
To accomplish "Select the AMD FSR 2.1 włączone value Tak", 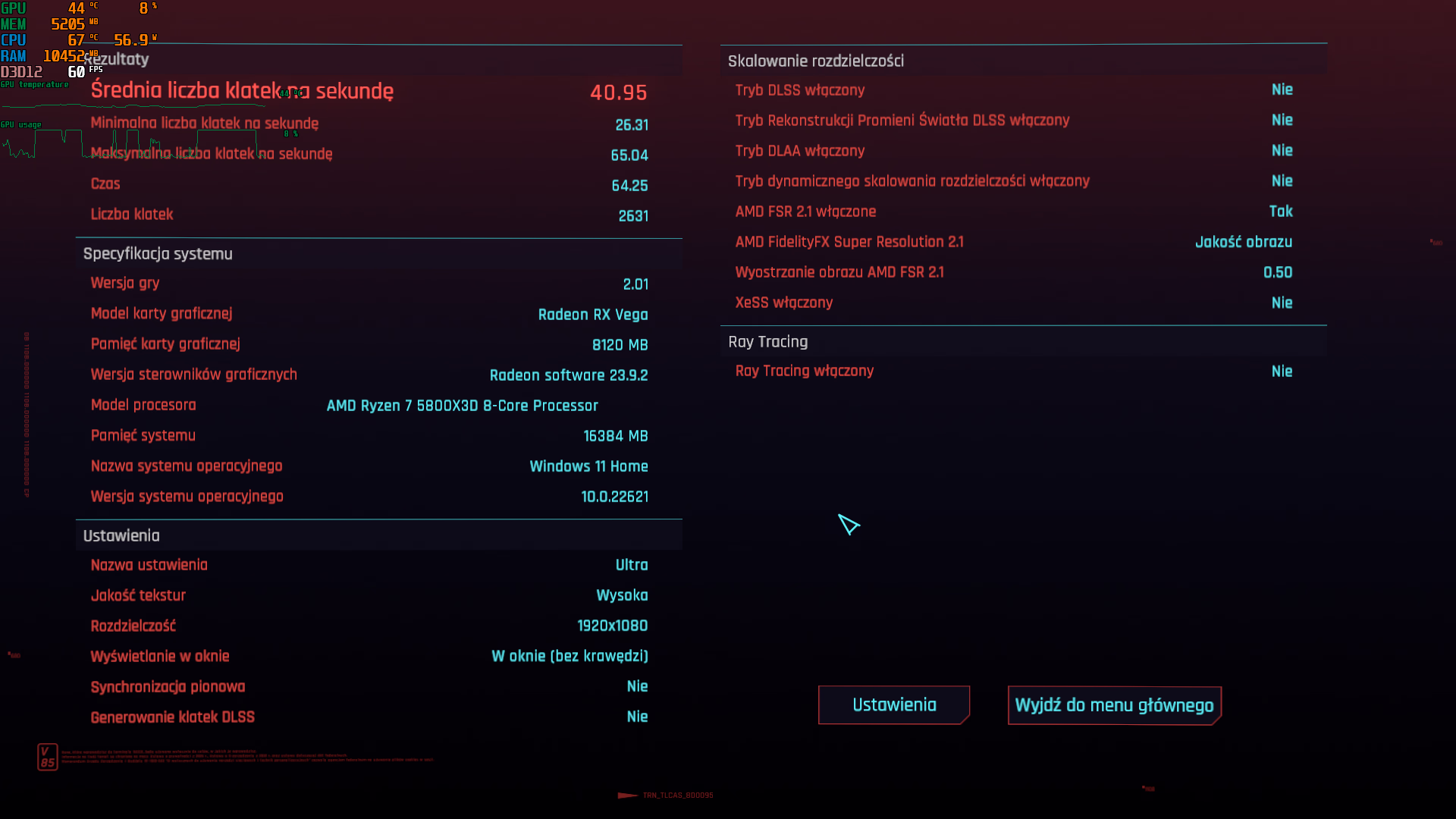I will pos(1281,212).
